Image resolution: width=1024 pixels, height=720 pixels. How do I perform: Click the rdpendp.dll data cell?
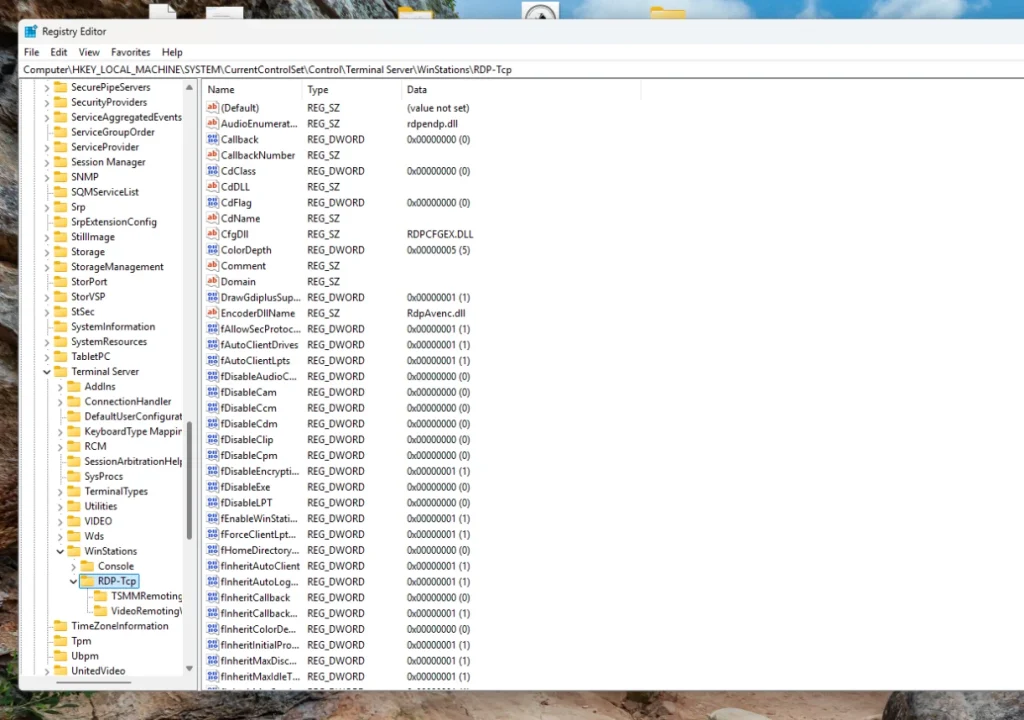432,123
